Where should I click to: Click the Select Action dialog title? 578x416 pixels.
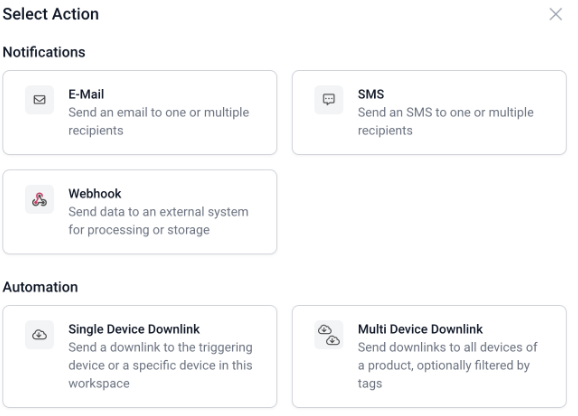click(x=51, y=14)
